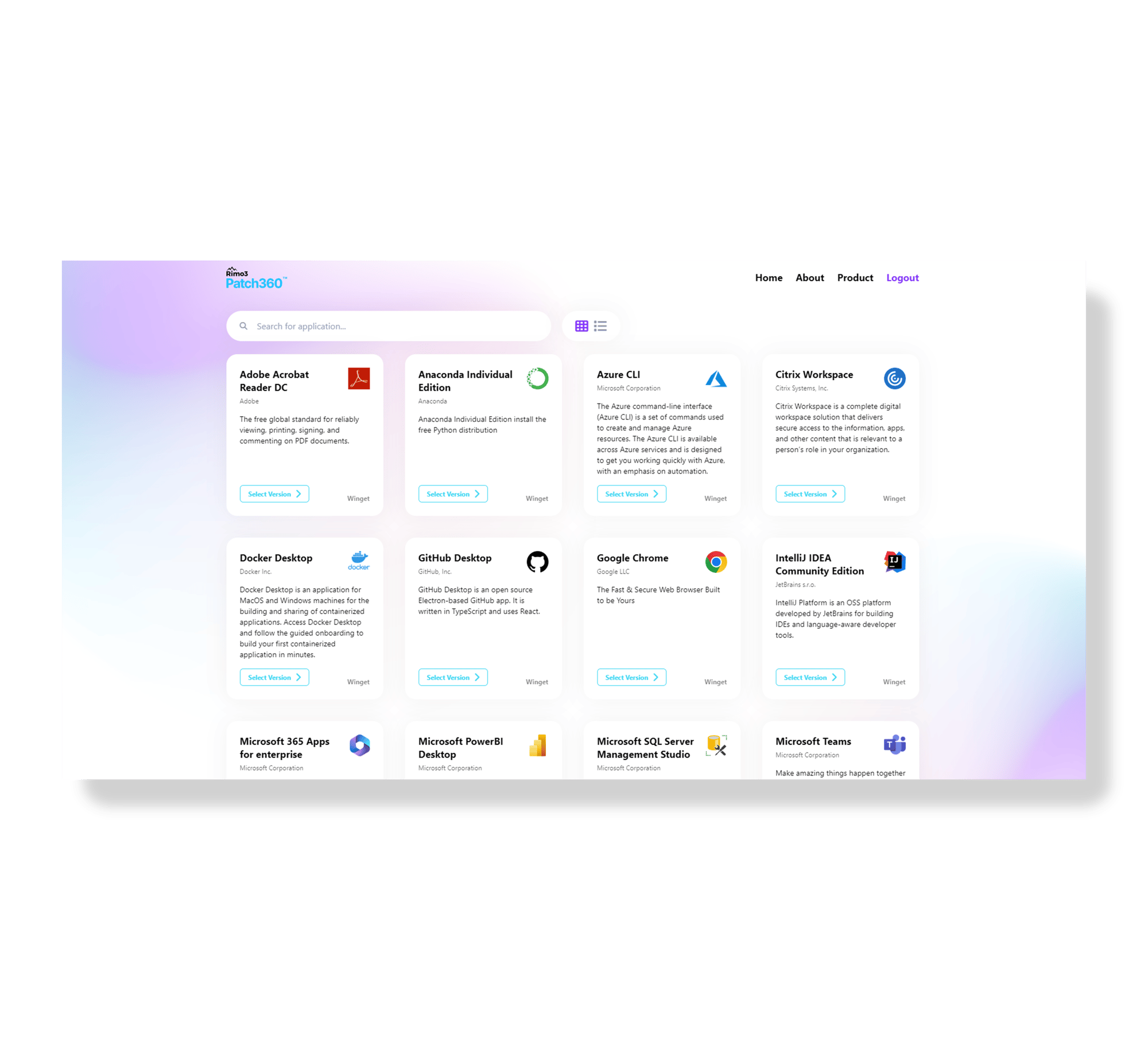Open the Product menu item
Screen dimensions: 1148x1040
pos(854,278)
